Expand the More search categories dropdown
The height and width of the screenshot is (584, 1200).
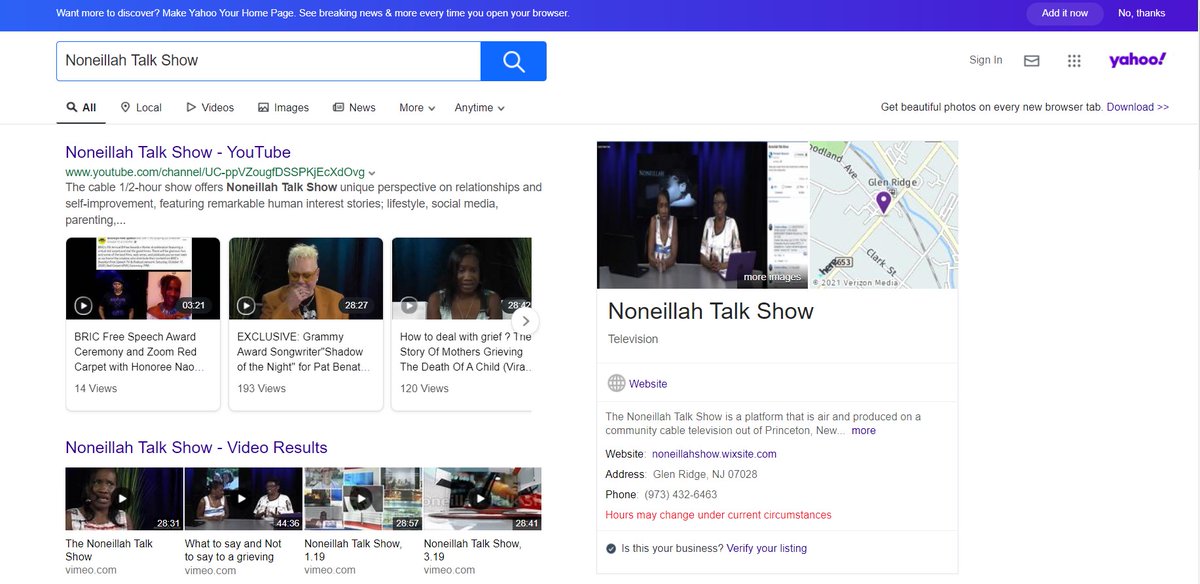pyautogui.click(x=417, y=108)
